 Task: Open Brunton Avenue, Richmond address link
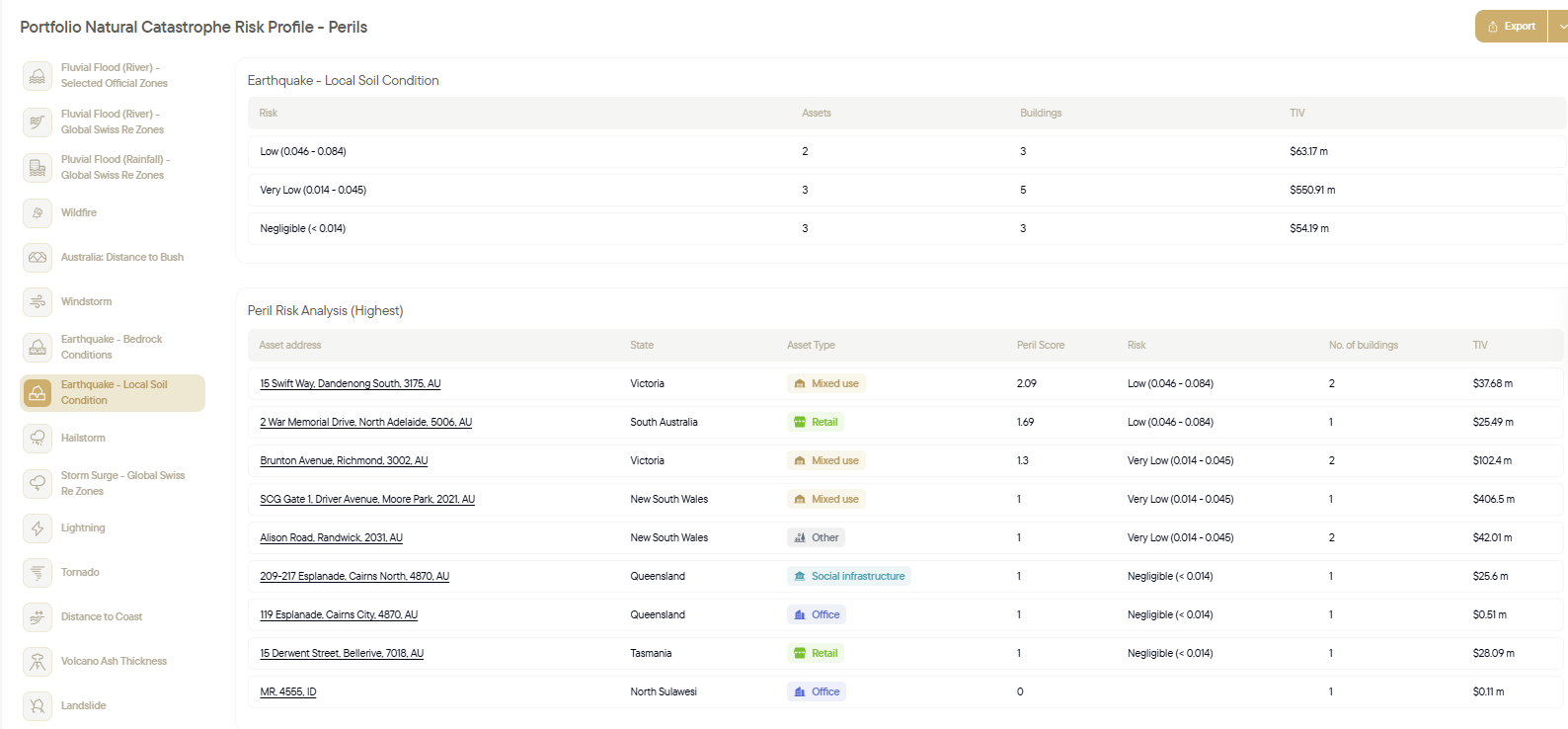coord(344,460)
